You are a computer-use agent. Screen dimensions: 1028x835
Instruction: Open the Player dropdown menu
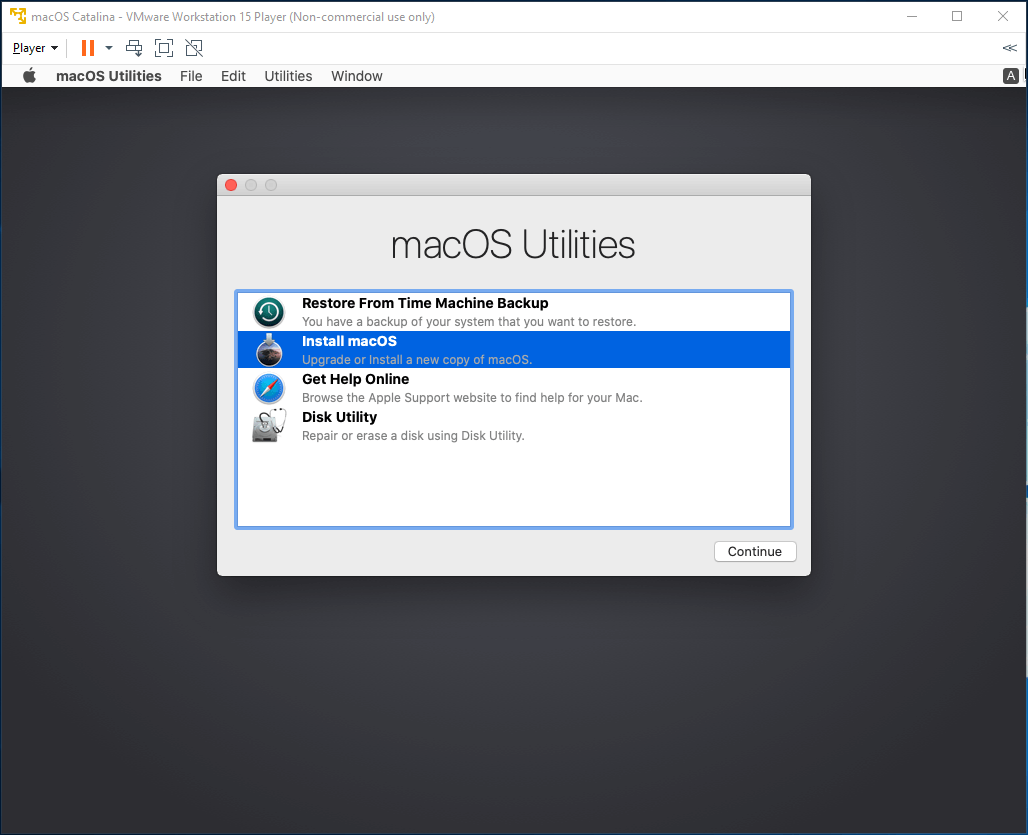tap(35, 48)
